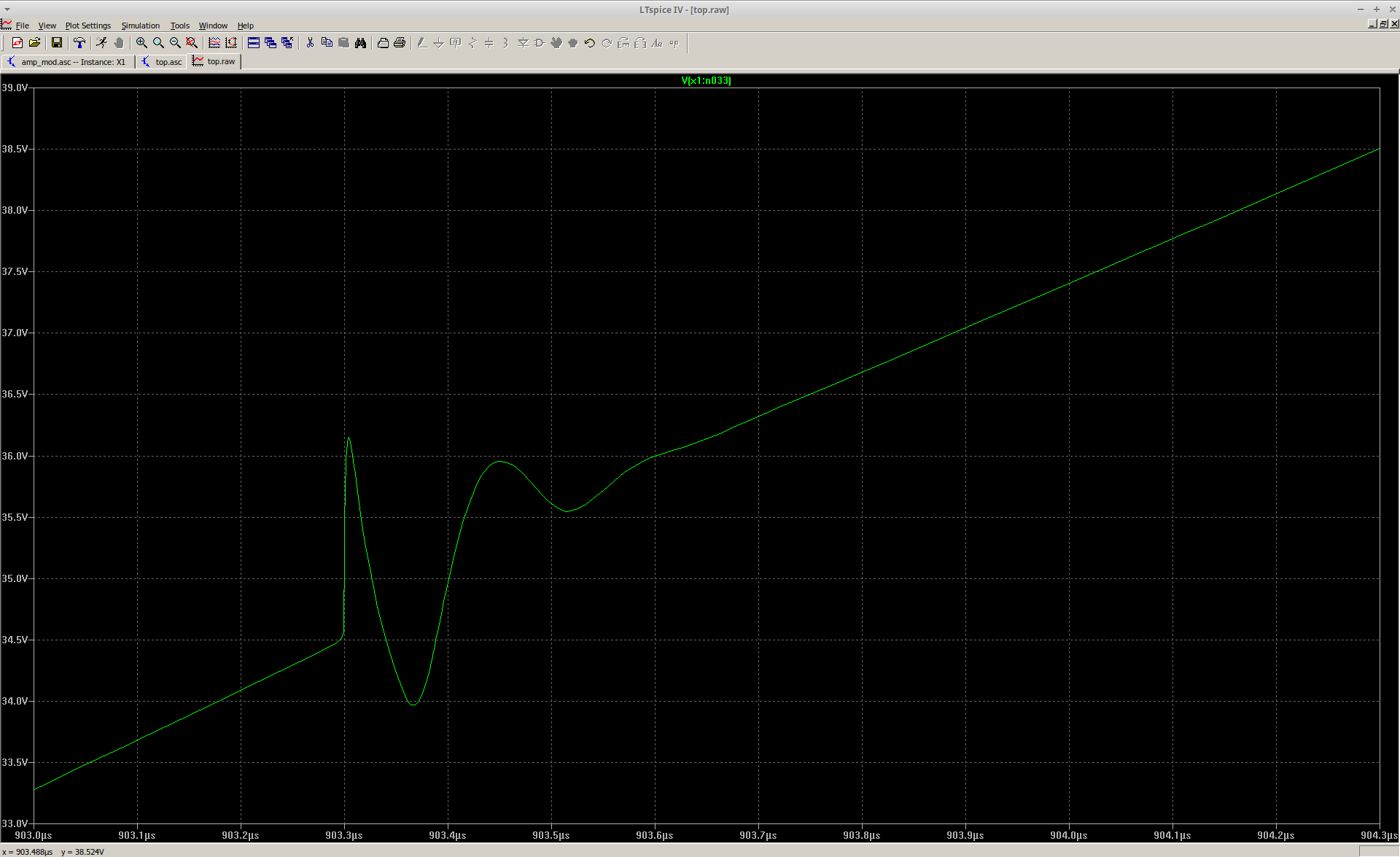1400x857 pixels.
Task: Click the Undo arrow icon
Action: pos(590,43)
